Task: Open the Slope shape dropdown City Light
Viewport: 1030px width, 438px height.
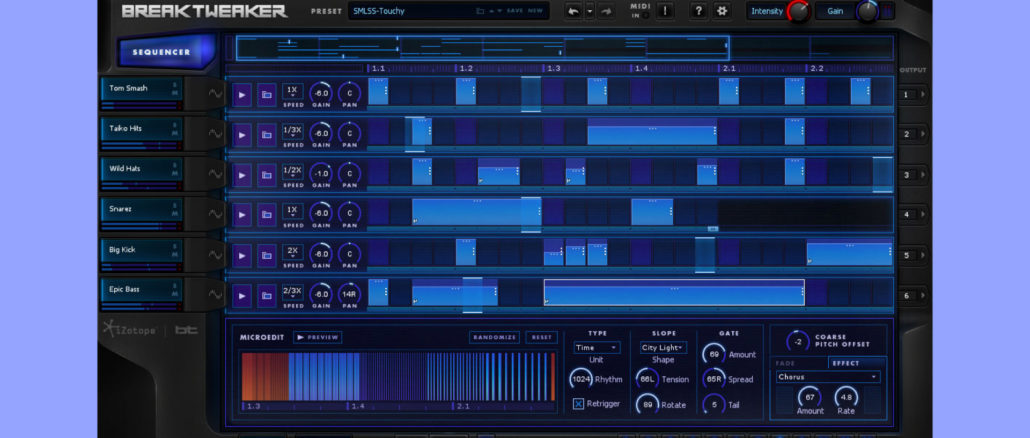Action: 663,347
